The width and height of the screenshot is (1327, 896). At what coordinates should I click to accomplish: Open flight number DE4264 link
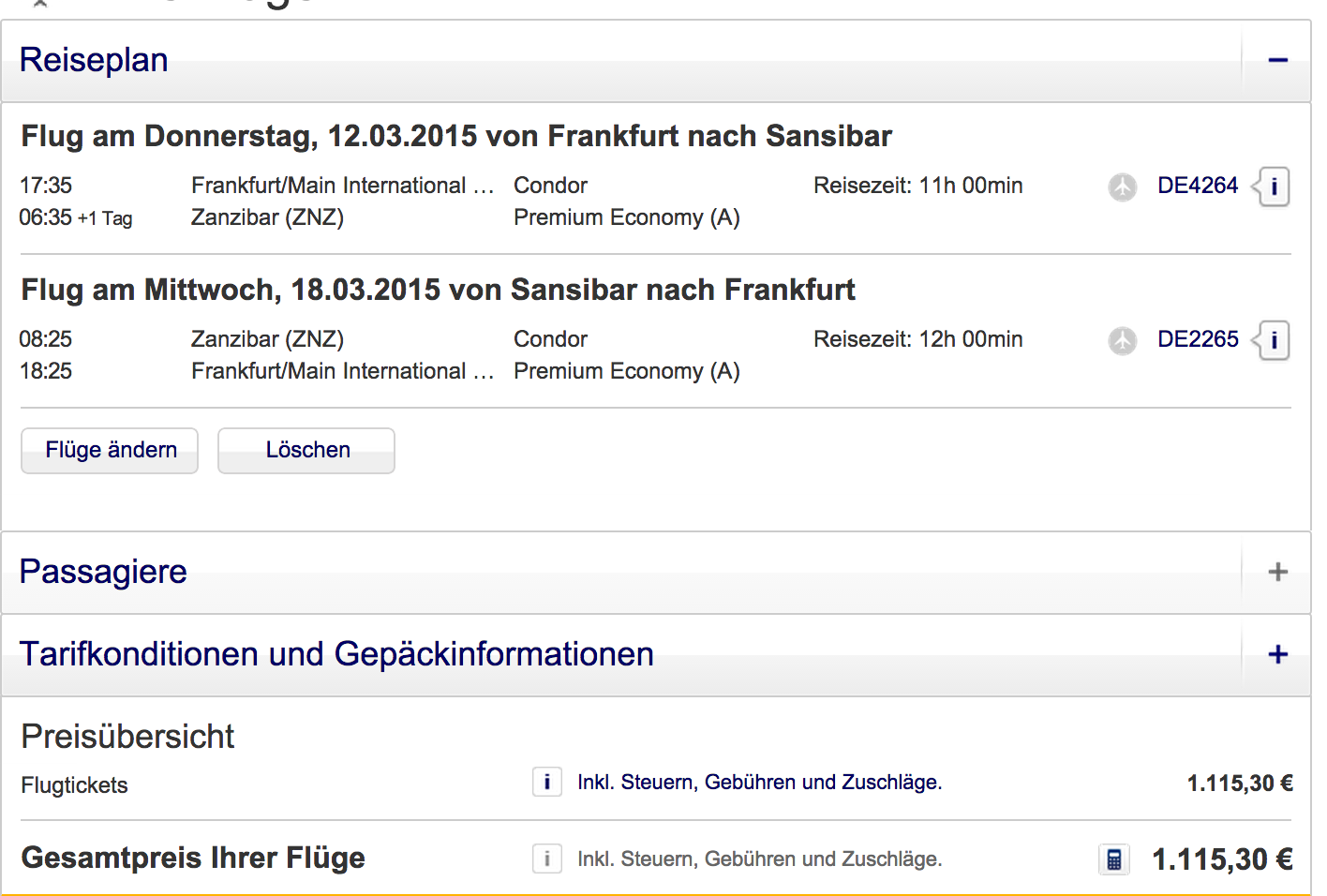coord(1197,186)
